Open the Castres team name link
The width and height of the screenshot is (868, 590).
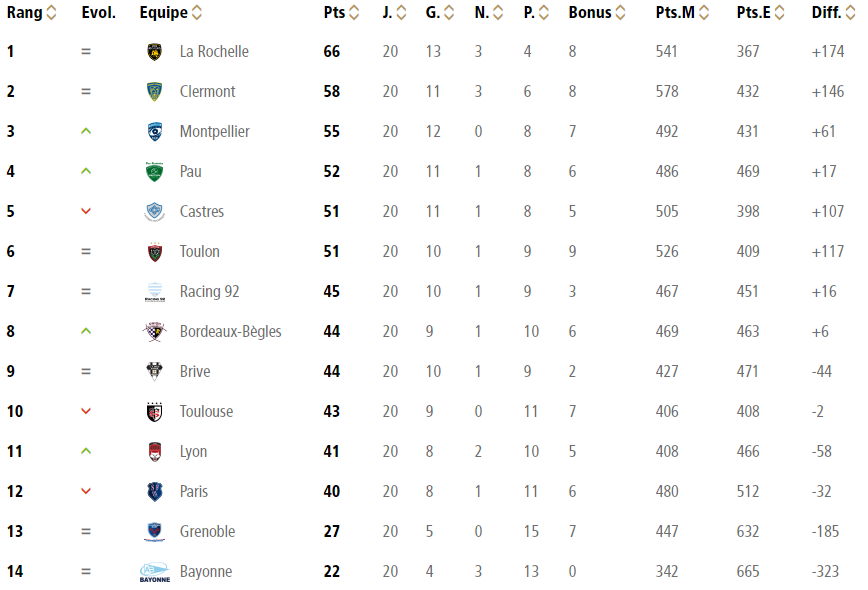[x=202, y=211]
